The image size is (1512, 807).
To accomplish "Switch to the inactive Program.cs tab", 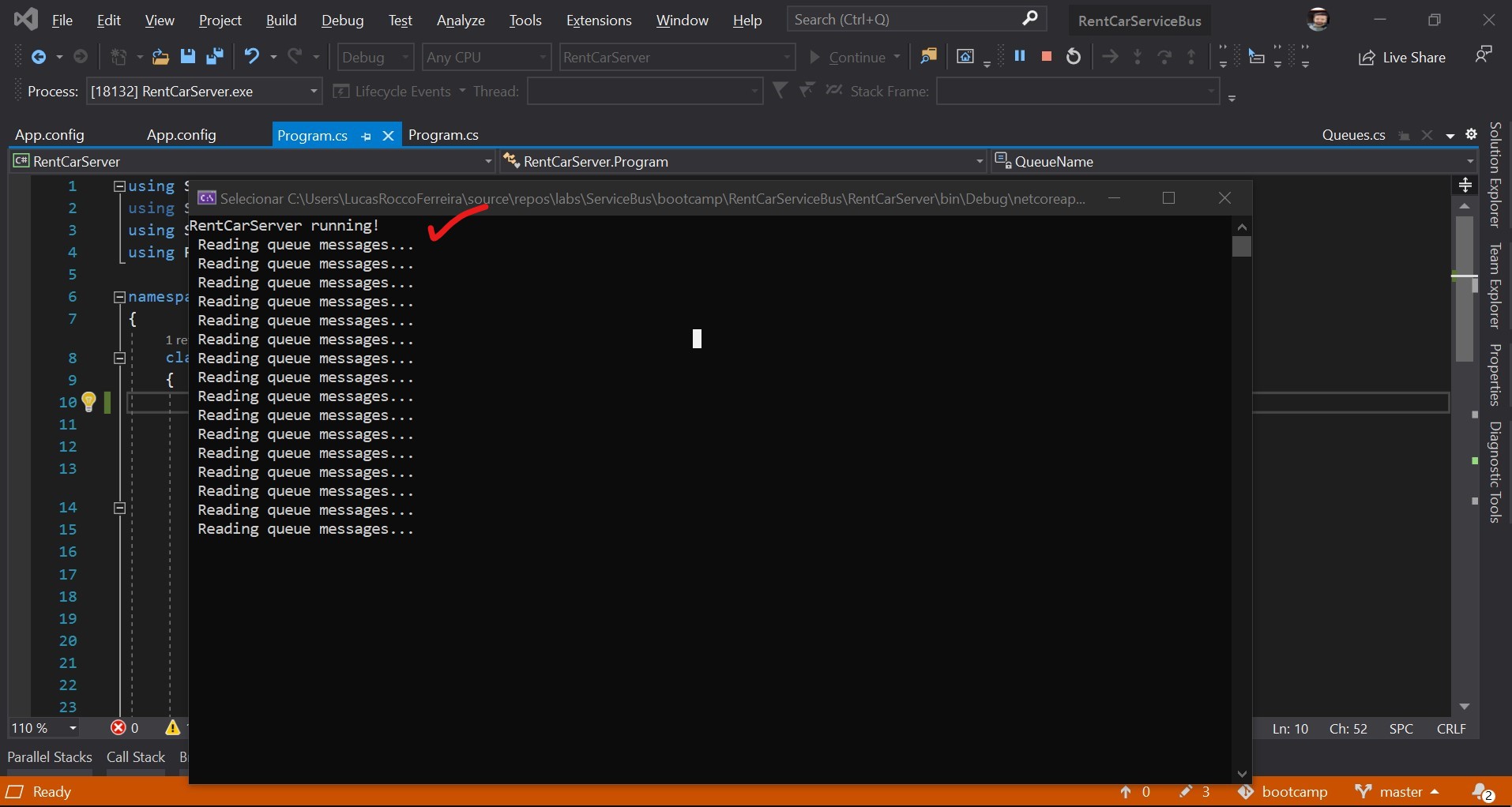I will click(443, 135).
